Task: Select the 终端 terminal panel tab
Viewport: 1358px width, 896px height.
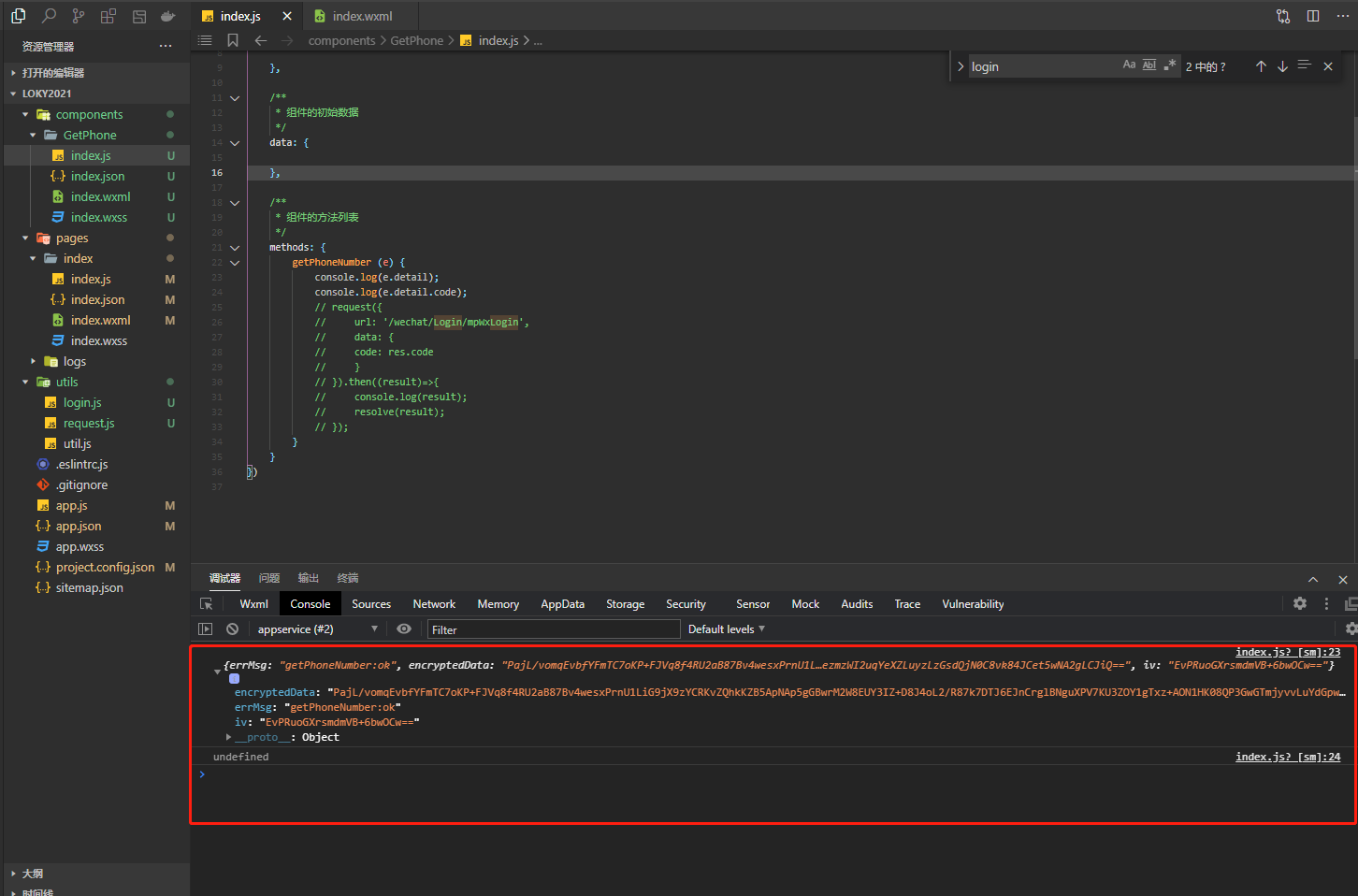Action: click(347, 578)
